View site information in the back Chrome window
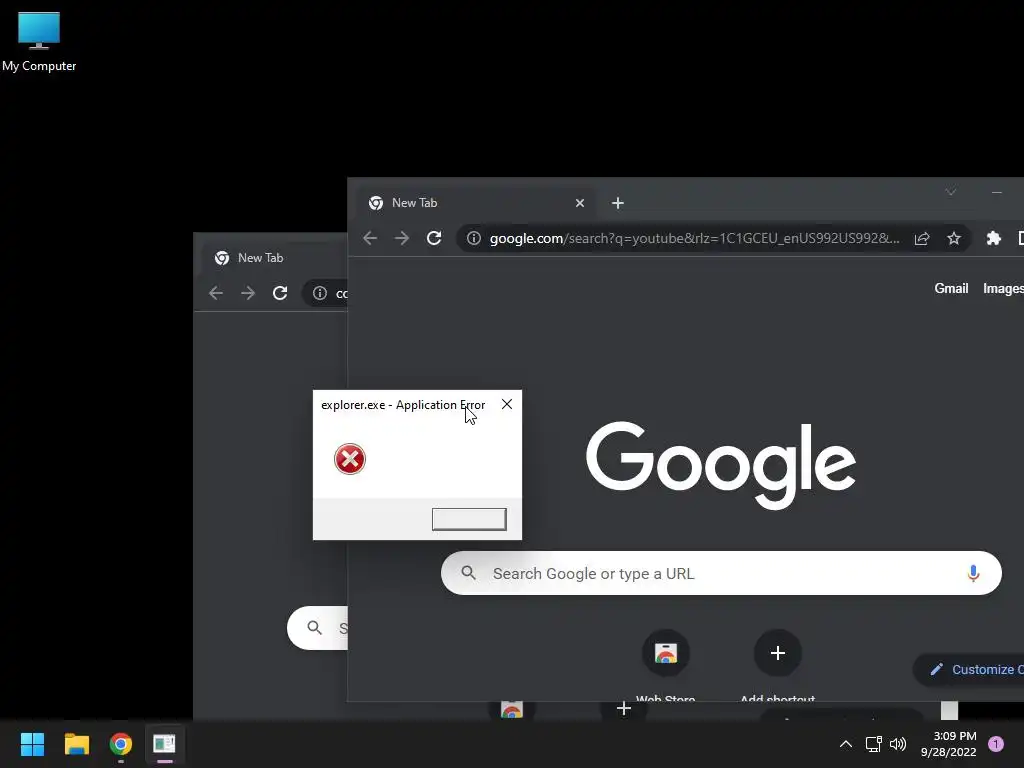 (320, 293)
